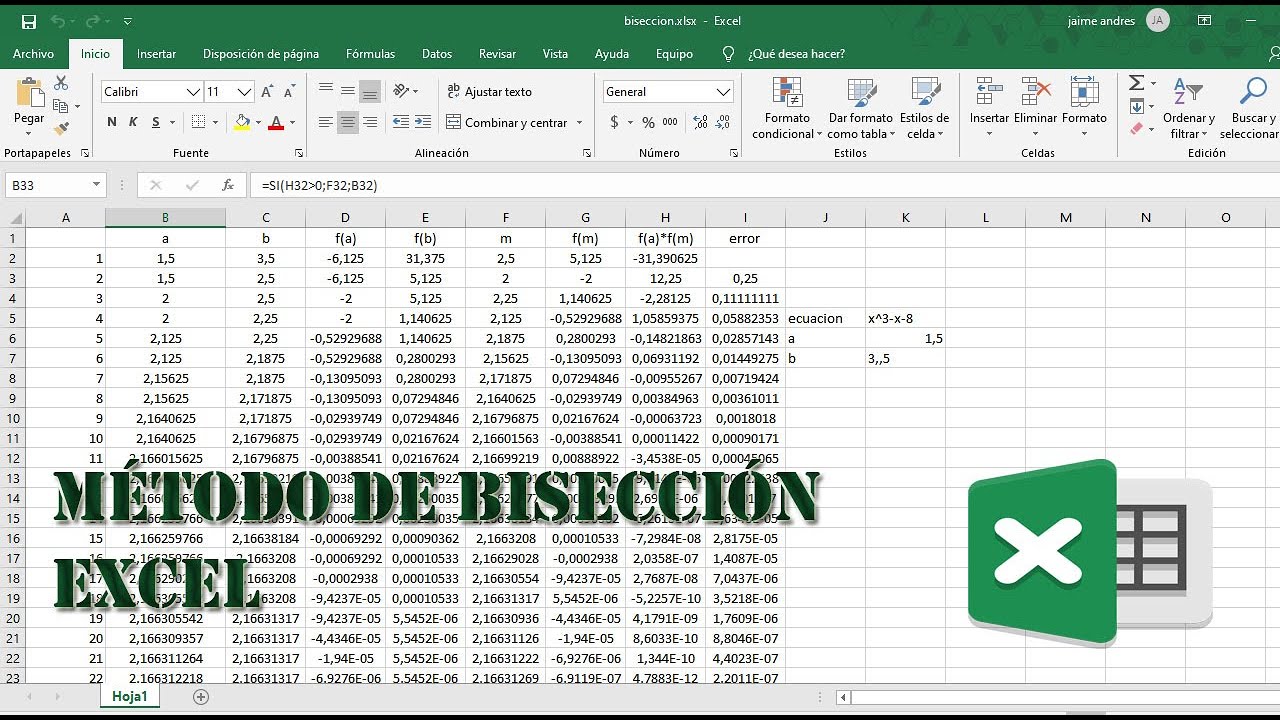The image size is (1280, 720).
Task: Click the Copy icon
Action: pyautogui.click(x=62, y=106)
